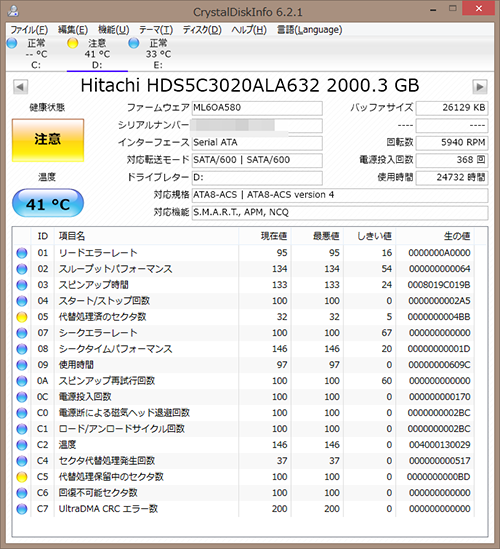The image size is (500, 549).
Task: Open the ヘルプ(H) menu
Action: pos(249,30)
